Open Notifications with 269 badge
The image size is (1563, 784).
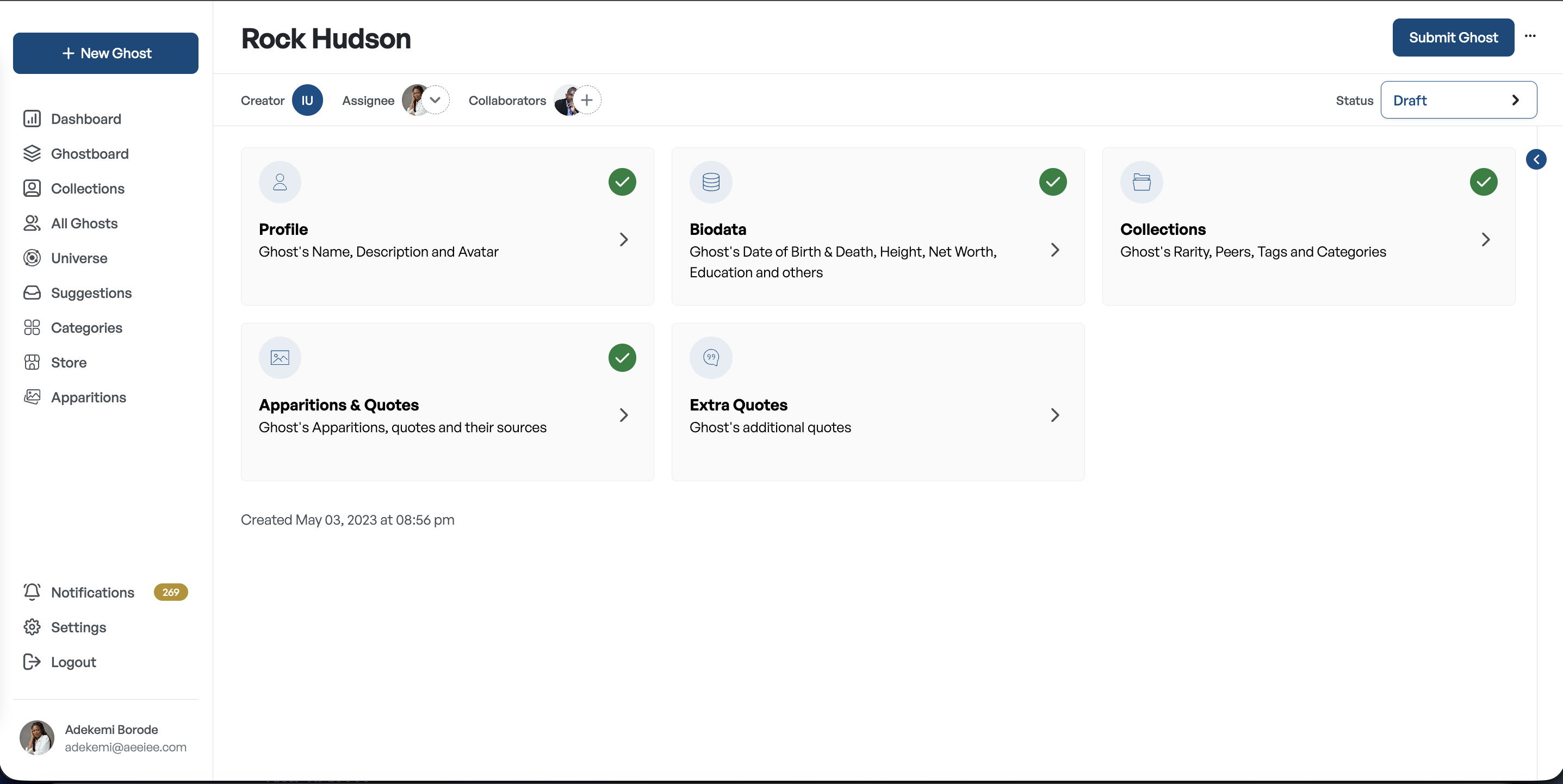pos(106,592)
